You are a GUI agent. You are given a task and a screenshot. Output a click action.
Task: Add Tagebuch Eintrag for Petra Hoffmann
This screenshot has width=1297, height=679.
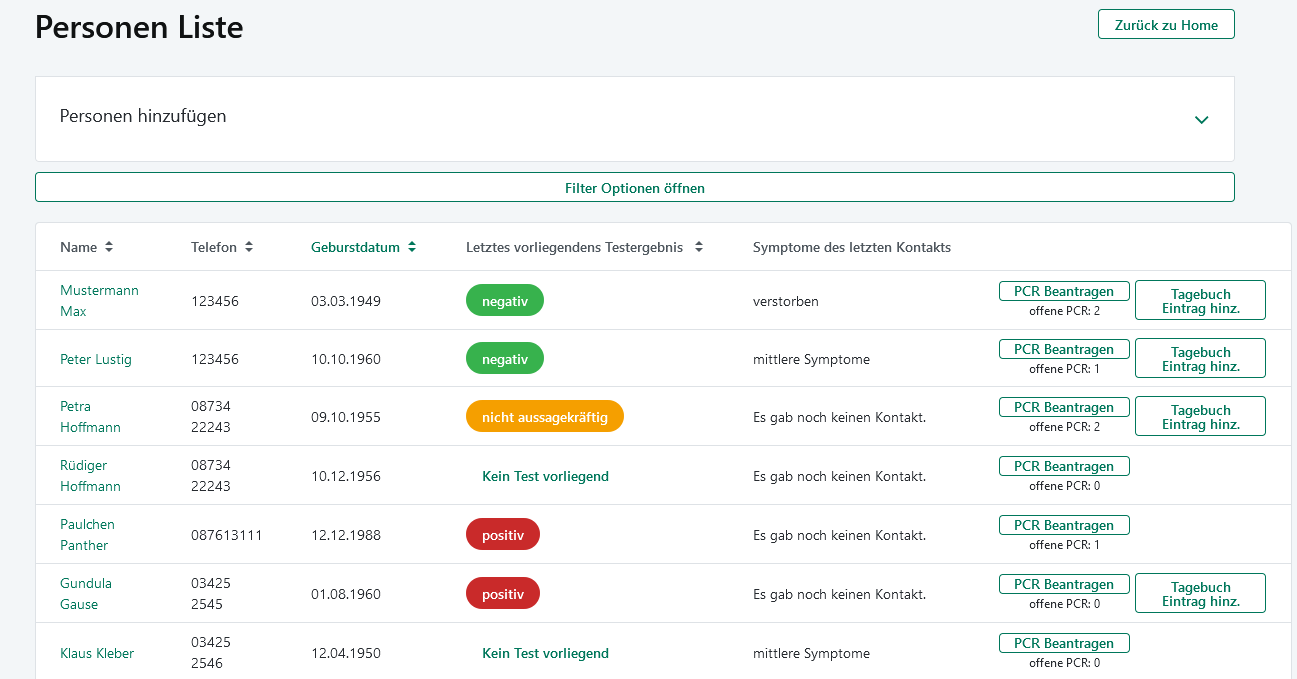(x=1199, y=415)
